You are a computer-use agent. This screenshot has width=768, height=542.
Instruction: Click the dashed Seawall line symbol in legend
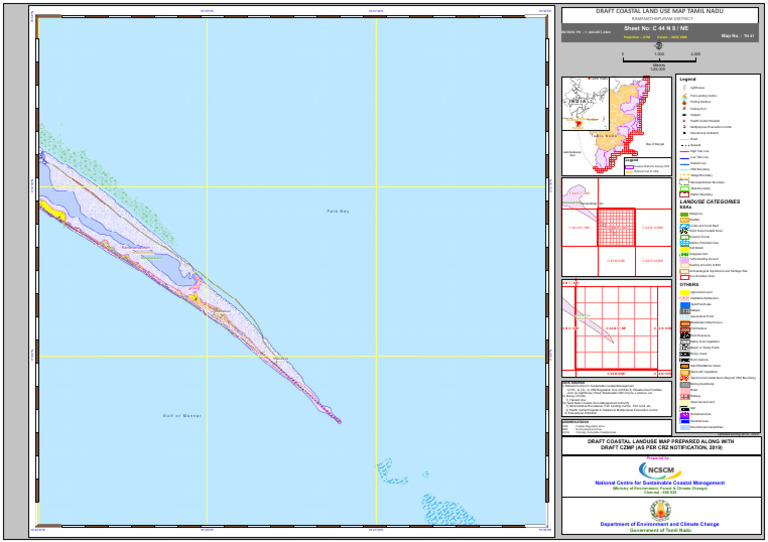pos(684,145)
